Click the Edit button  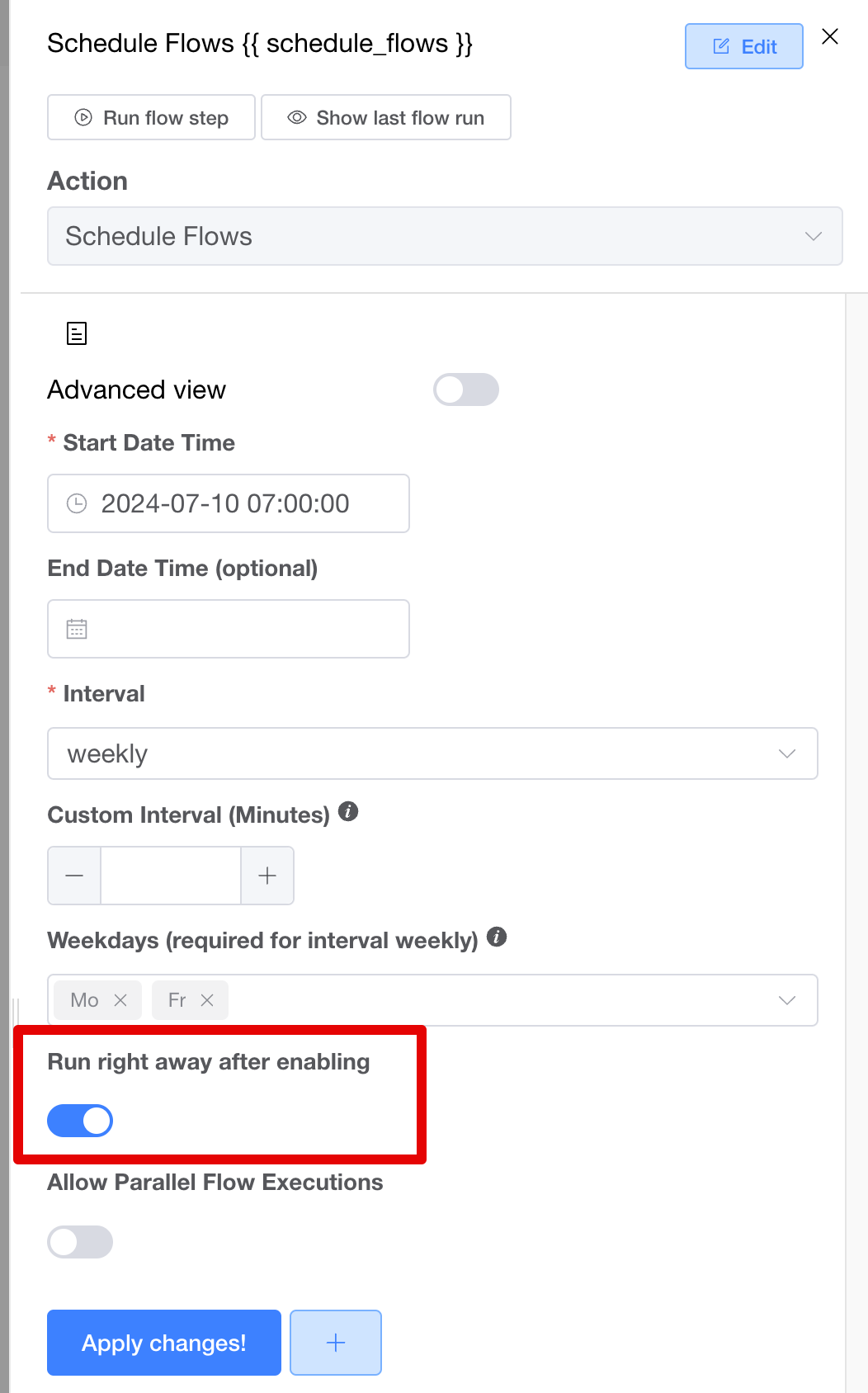pos(744,46)
